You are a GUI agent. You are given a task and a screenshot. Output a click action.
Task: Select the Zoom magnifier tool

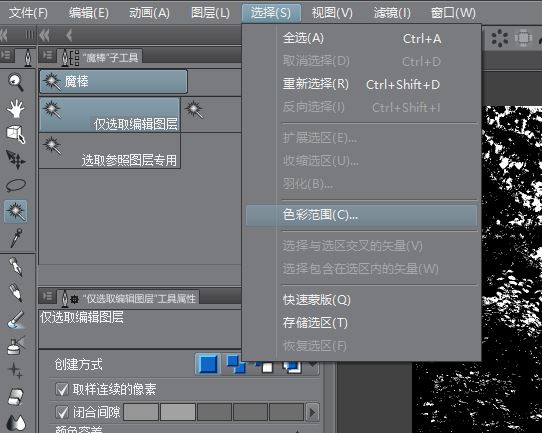pos(16,82)
